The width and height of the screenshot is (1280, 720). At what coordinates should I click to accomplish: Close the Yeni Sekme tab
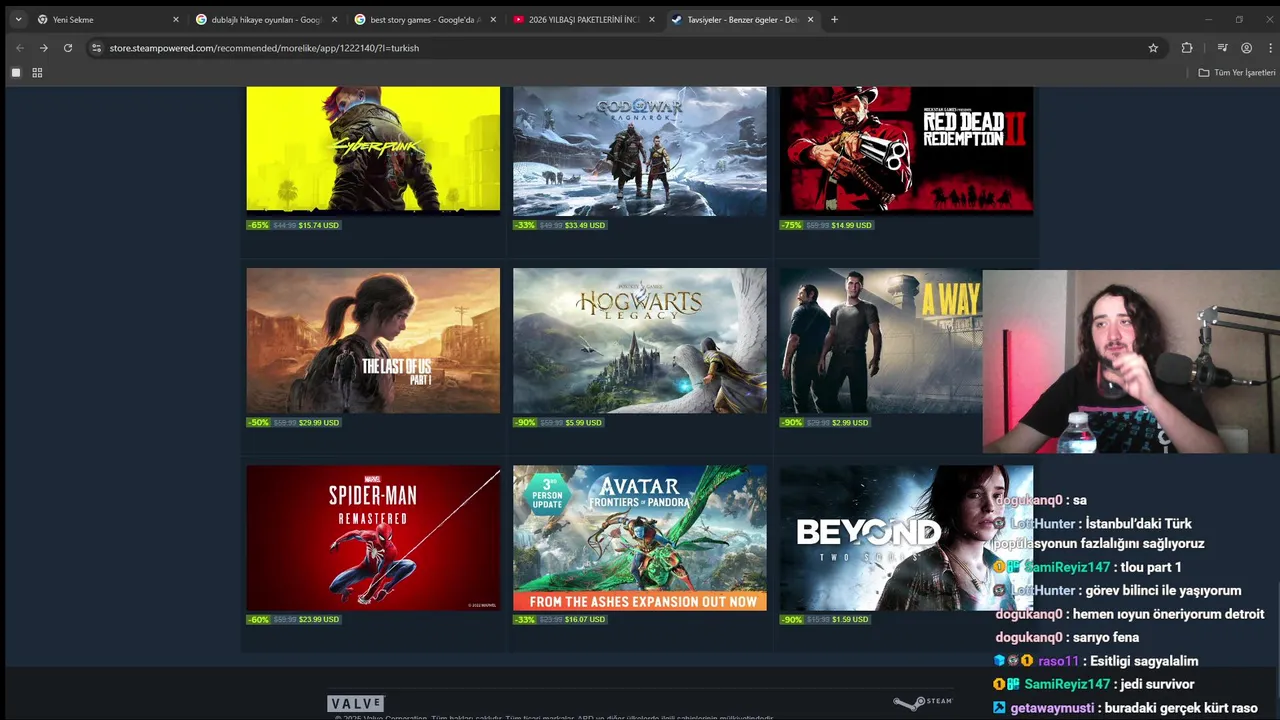click(176, 19)
